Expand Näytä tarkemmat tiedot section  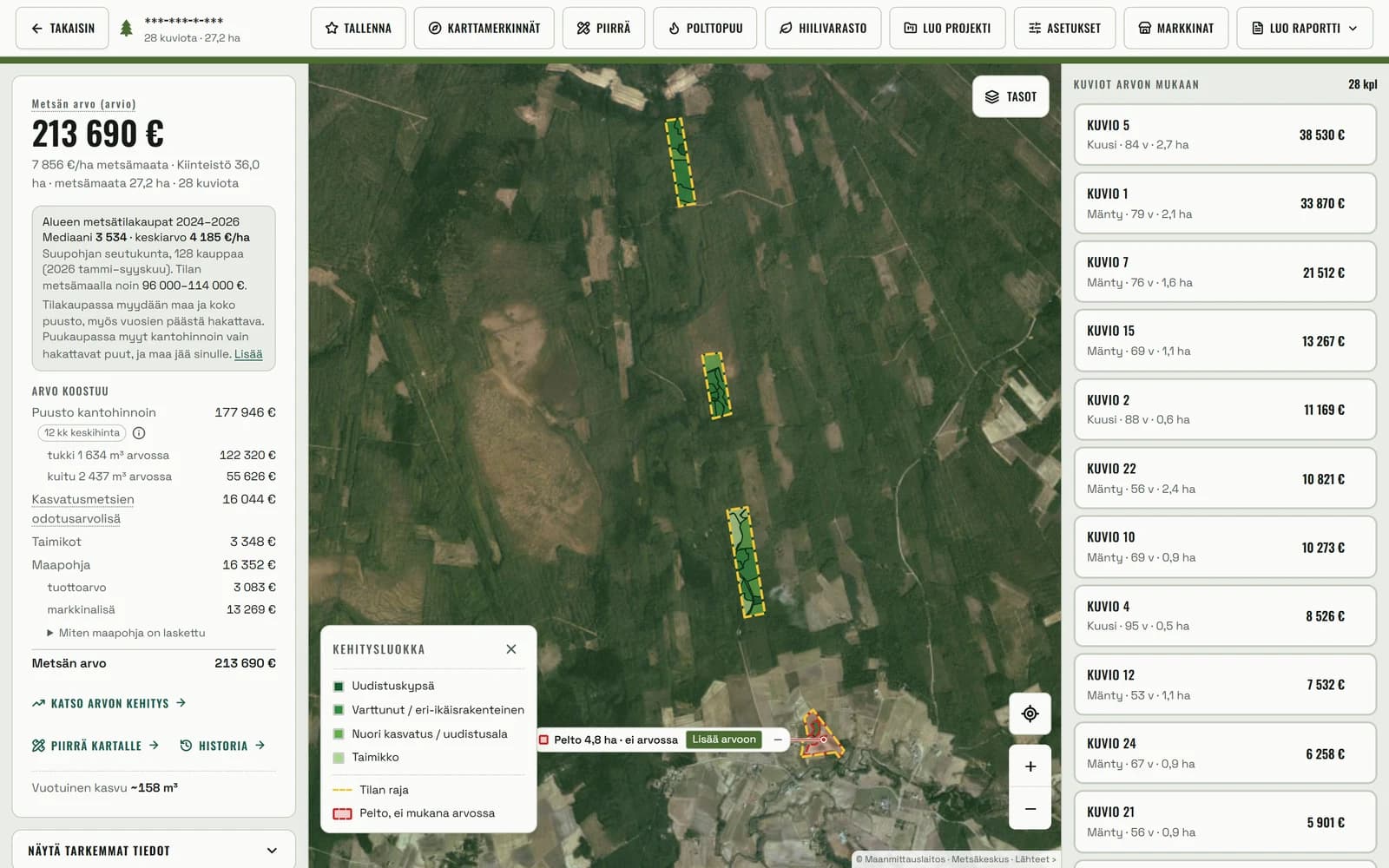tap(153, 851)
